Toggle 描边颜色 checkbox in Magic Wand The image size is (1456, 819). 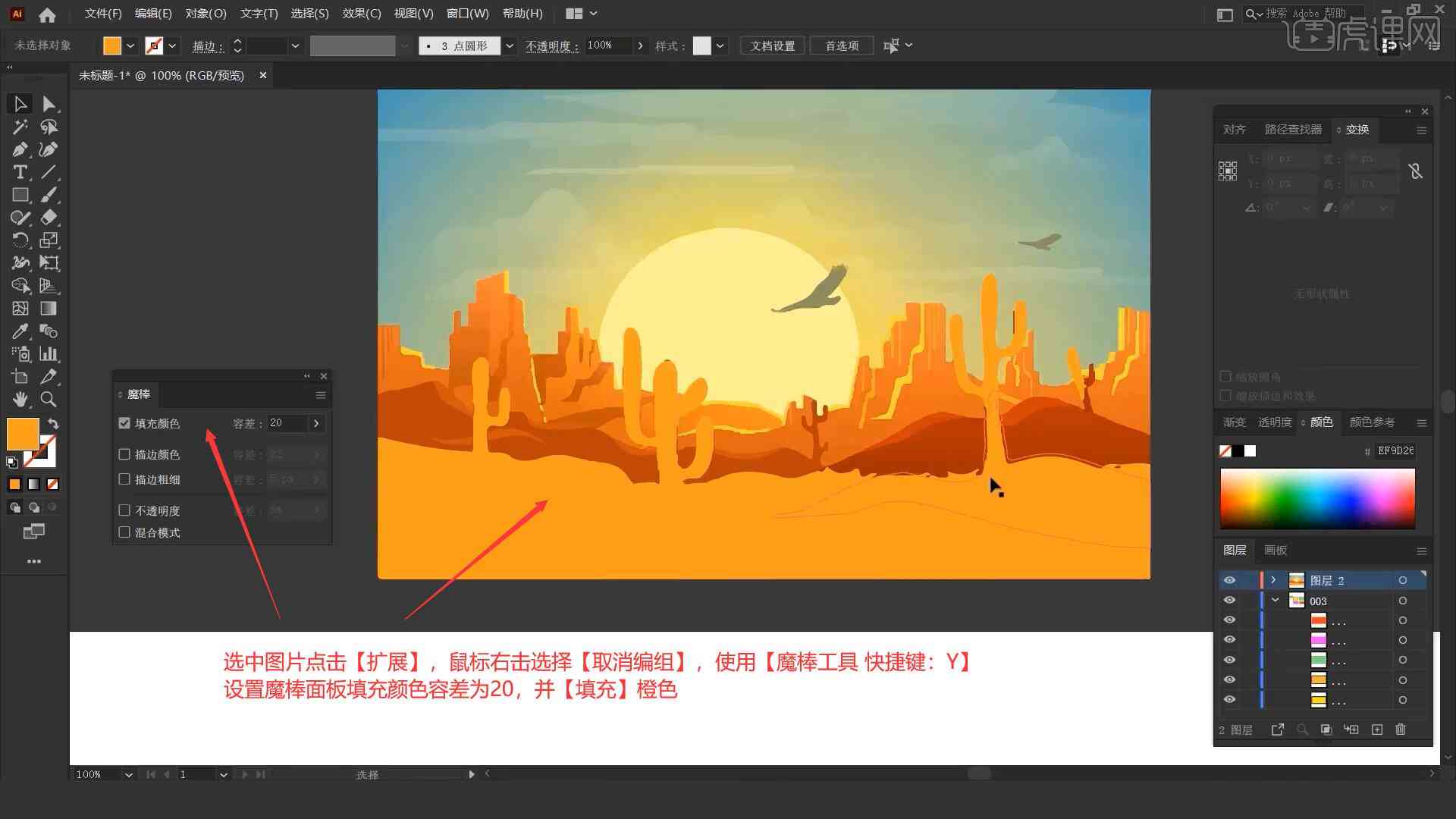(125, 454)
